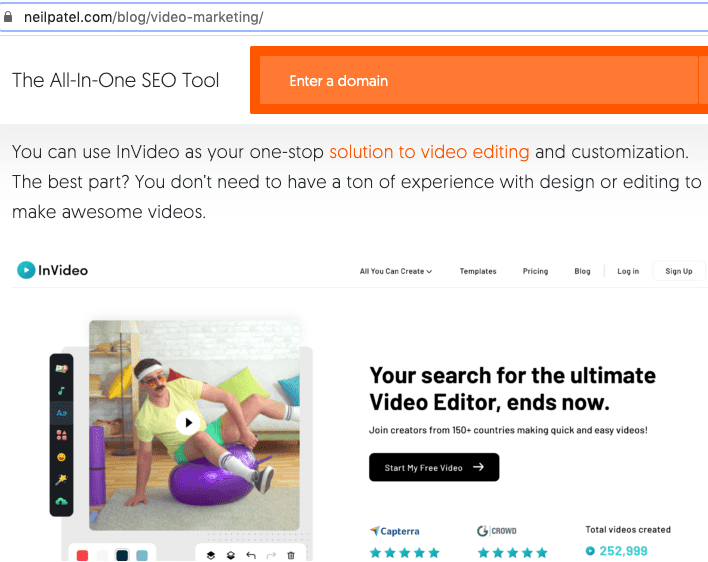Select the shapes icon in sidebar
The width and height of the screenshot is (708, 562).
pos(61,435)
